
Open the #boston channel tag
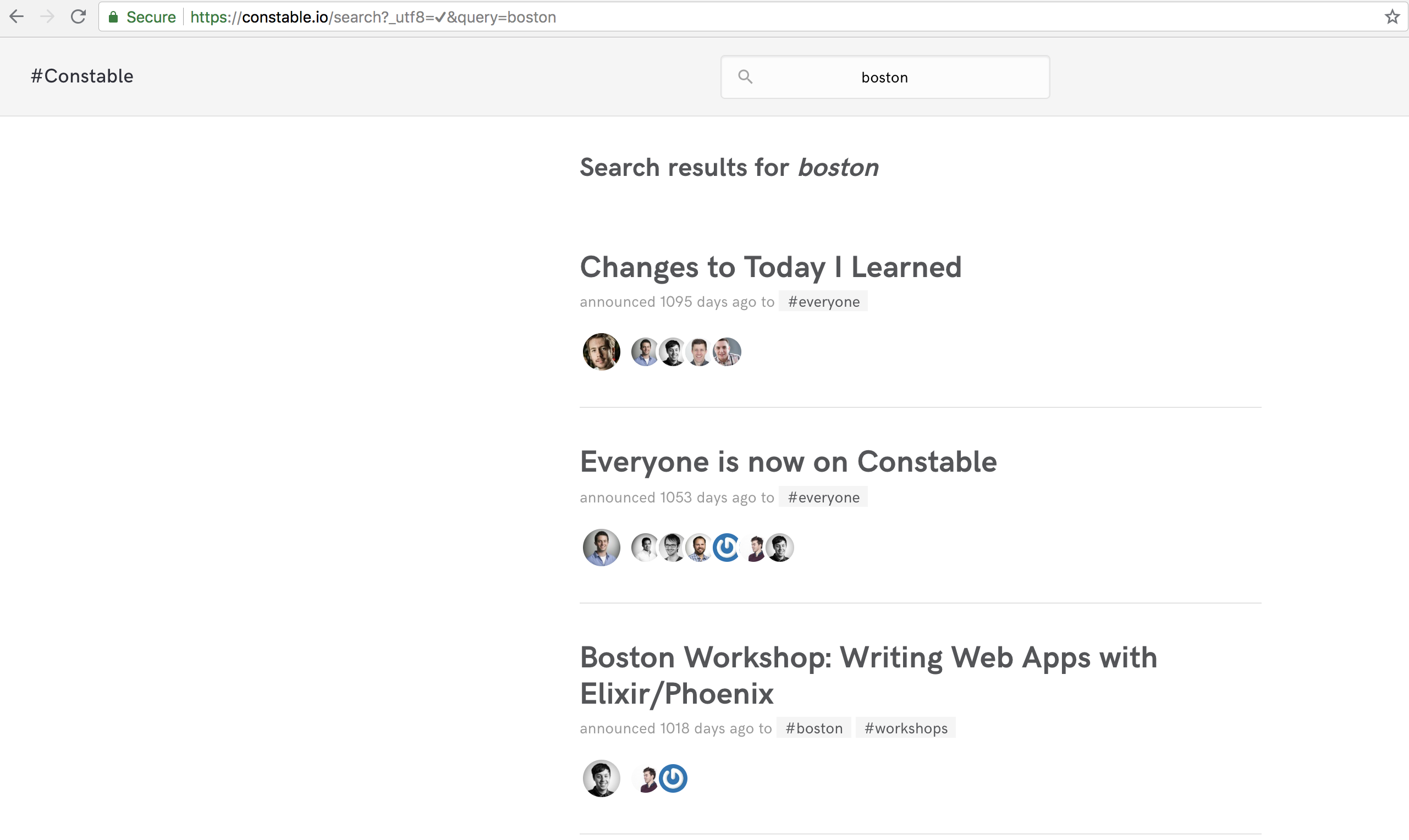[x=813, y=728]
